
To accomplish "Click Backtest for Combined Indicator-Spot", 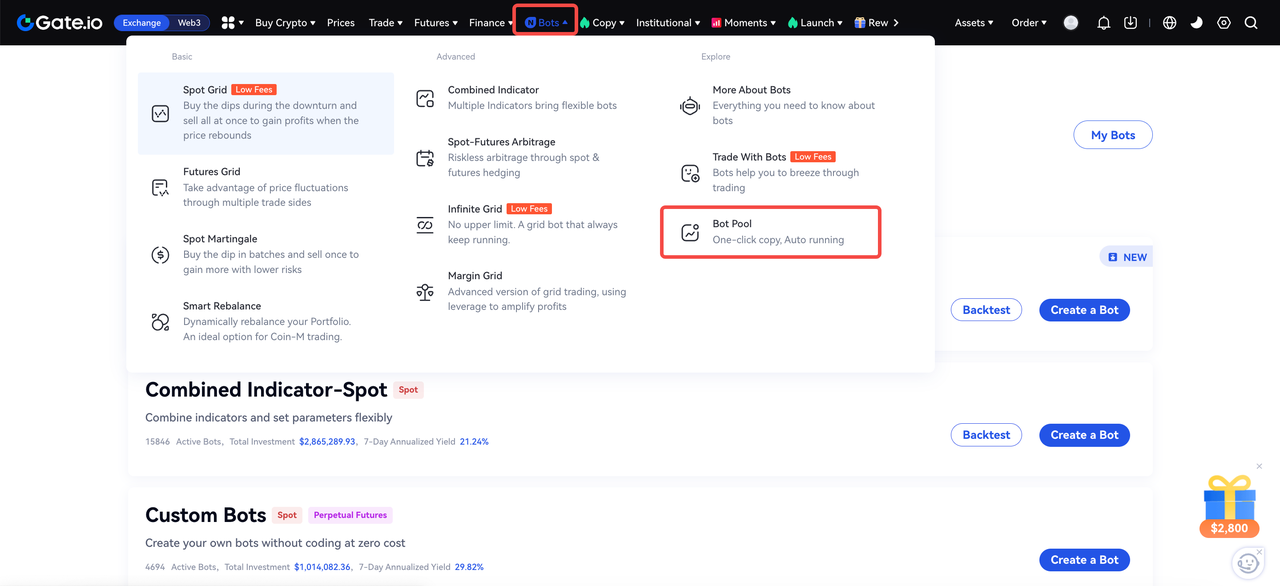I will tap(986, 435).
